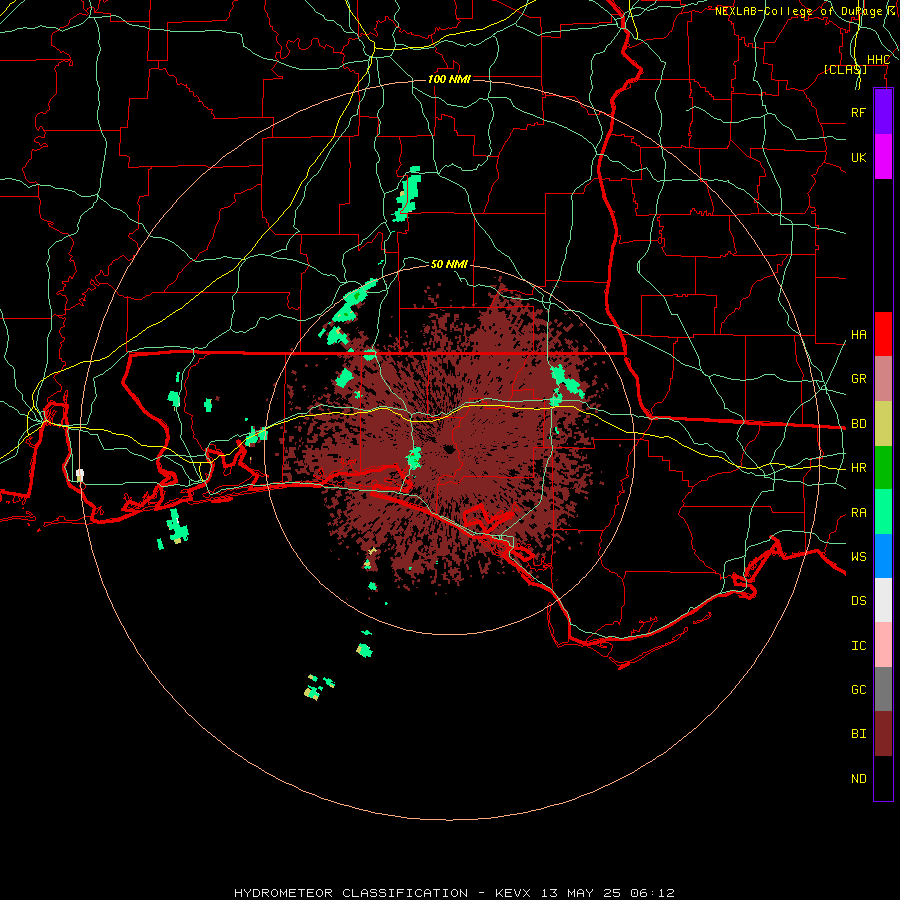Click the 50 NMI range ring label

pos(449,264)
